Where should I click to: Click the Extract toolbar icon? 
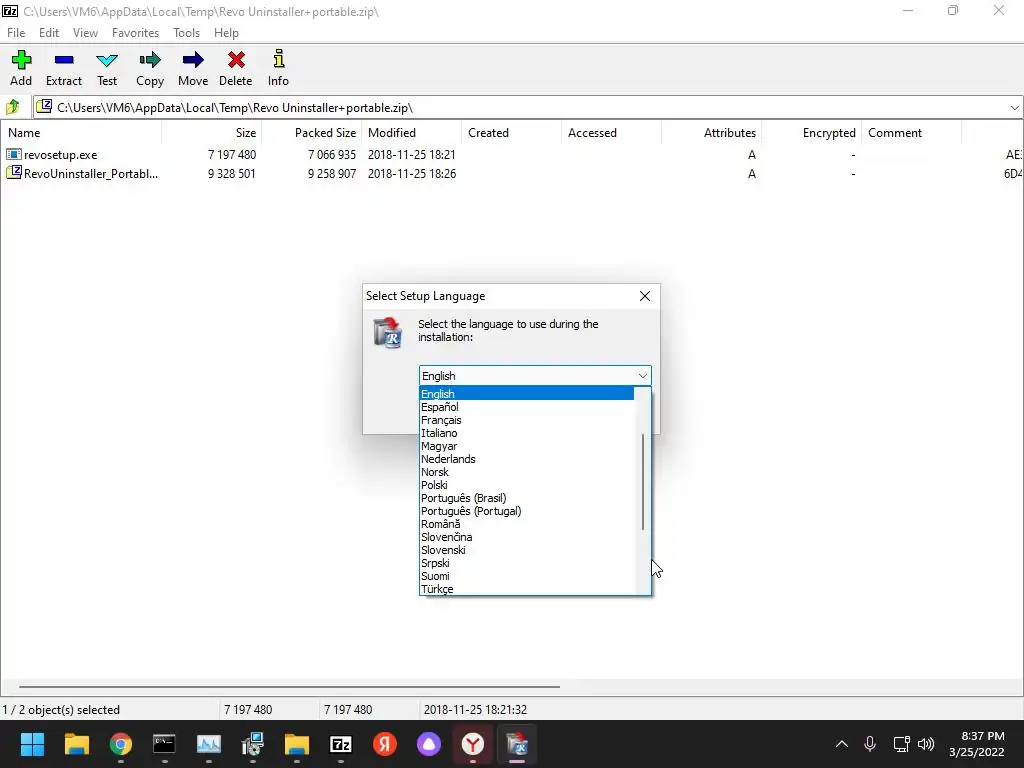click(64, 61)
